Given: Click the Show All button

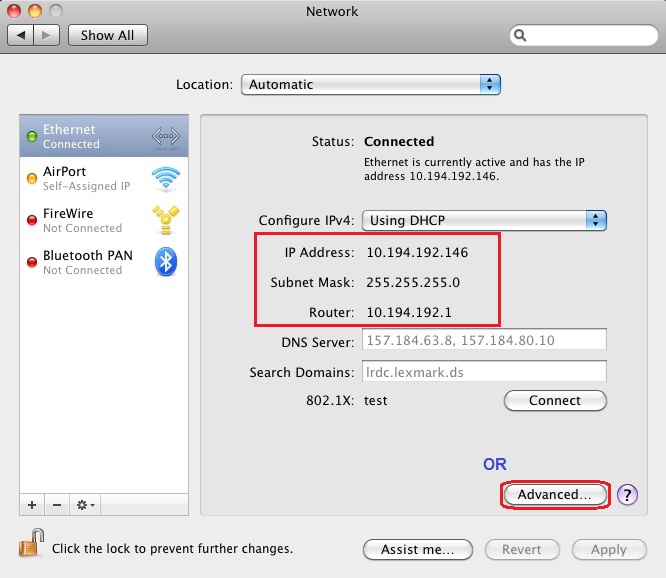Looking at the screenshot, I should click(x=108, y=35).
